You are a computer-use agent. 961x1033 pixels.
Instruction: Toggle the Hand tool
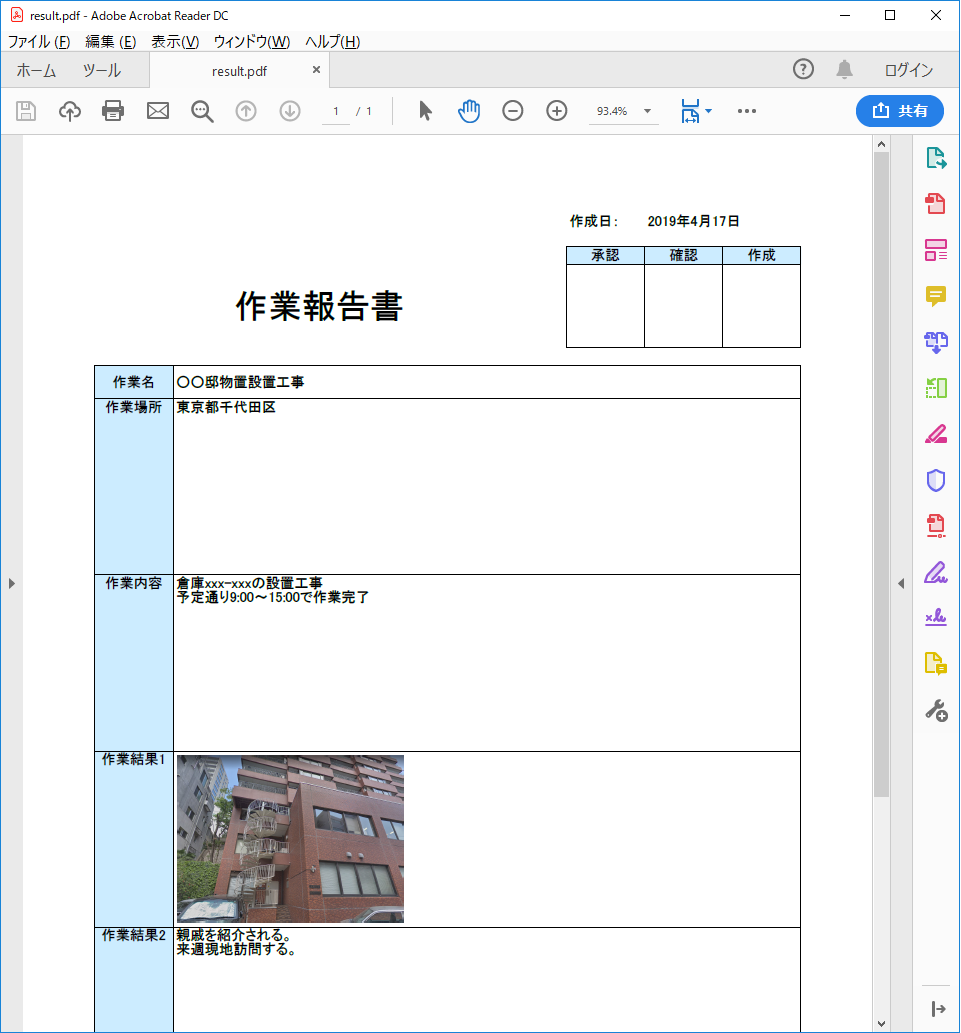click(x=468, y=111)
